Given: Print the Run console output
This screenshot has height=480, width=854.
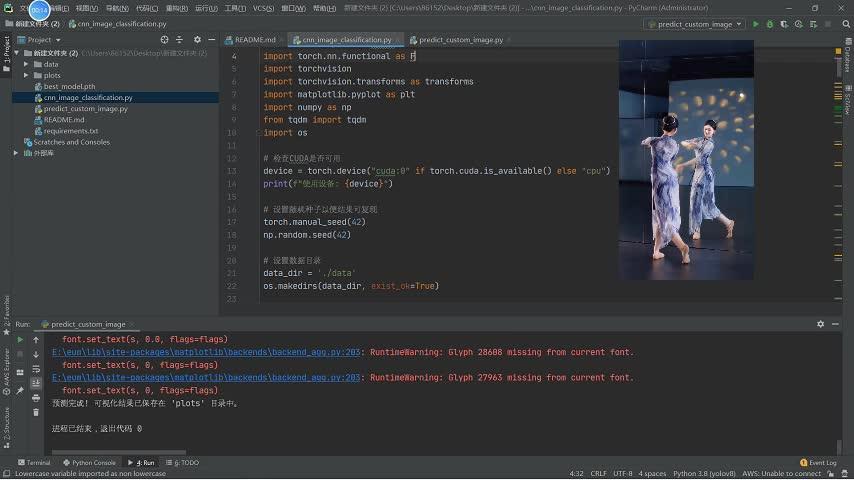Looking at the screenshot, I should click(36, 397).
